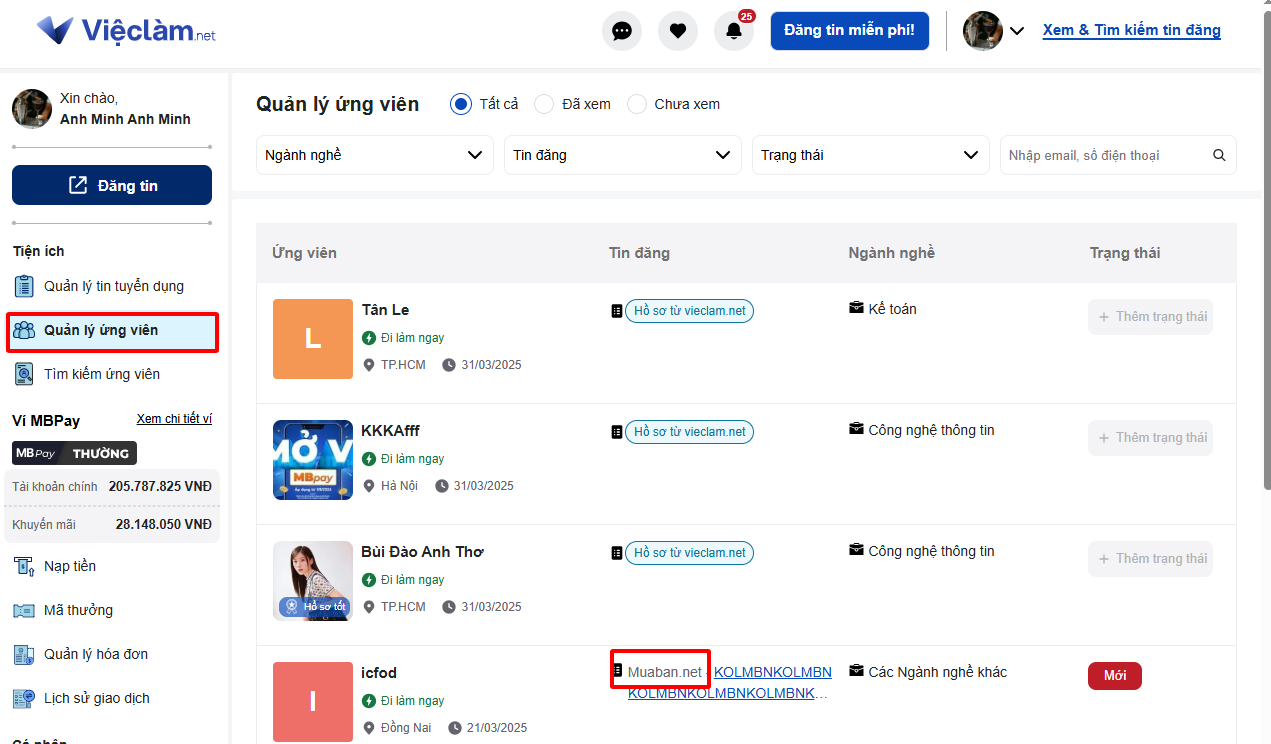1271x744 pixels.
Task: Open the Xem chi tiết ví link
Action: point(174,419)
